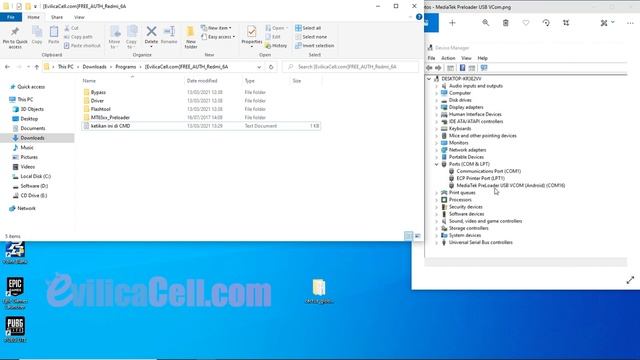Open the Epic Games Launcher shortcut
The image size is (640, 360).
[x=15, y=293]
